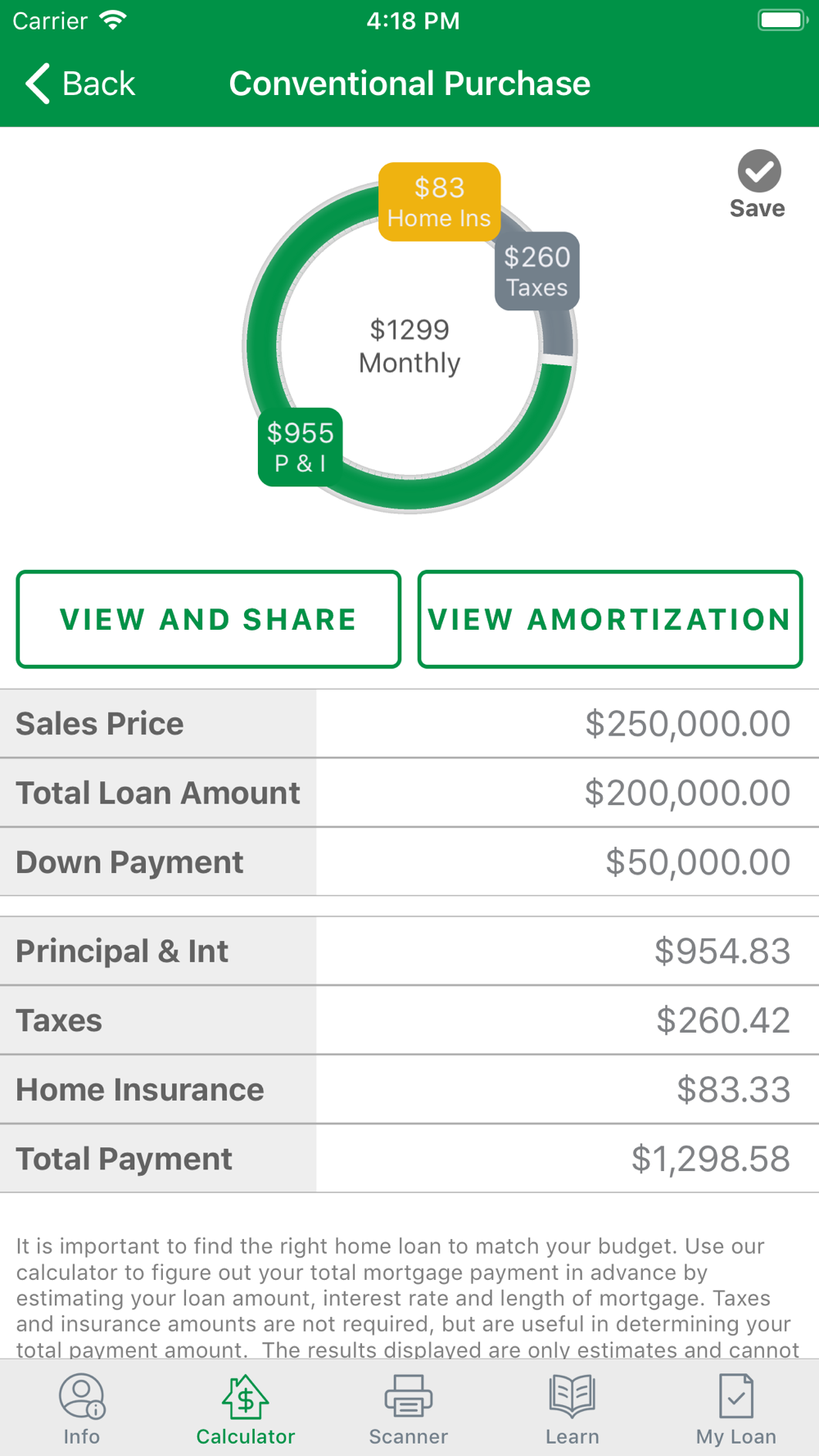Tap the Total Loan Amount value
The width and height of the screenshot is (819, 1456).
click(x=567, y=793)
